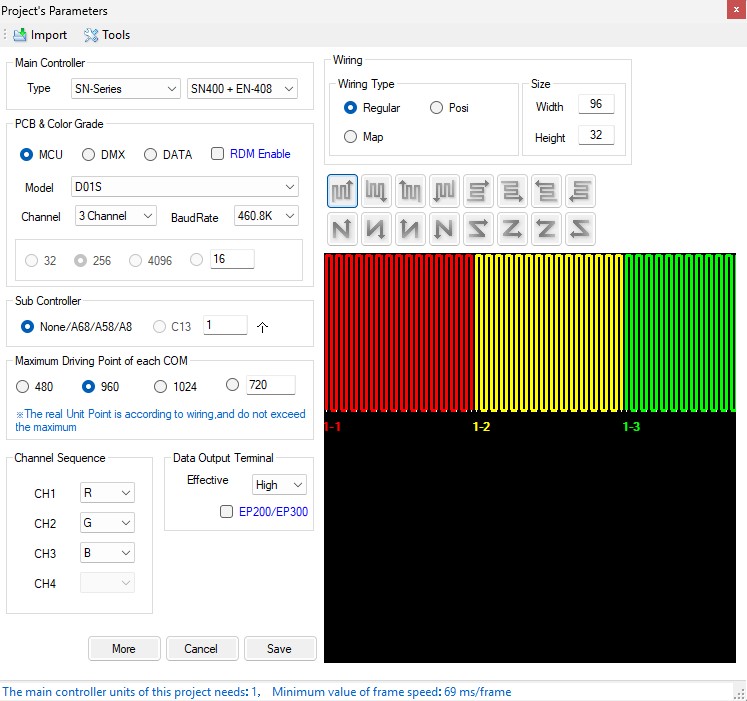
Task: Click the green 1-3 wiring region
Action: 680,333
